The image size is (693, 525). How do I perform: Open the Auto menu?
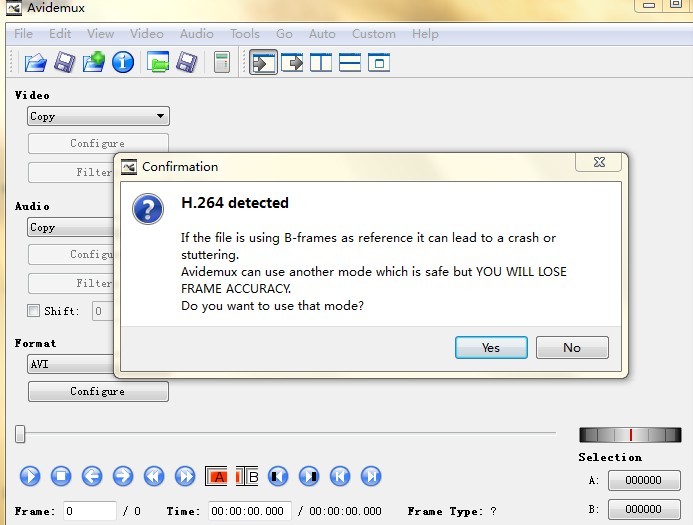click(322, 34)
